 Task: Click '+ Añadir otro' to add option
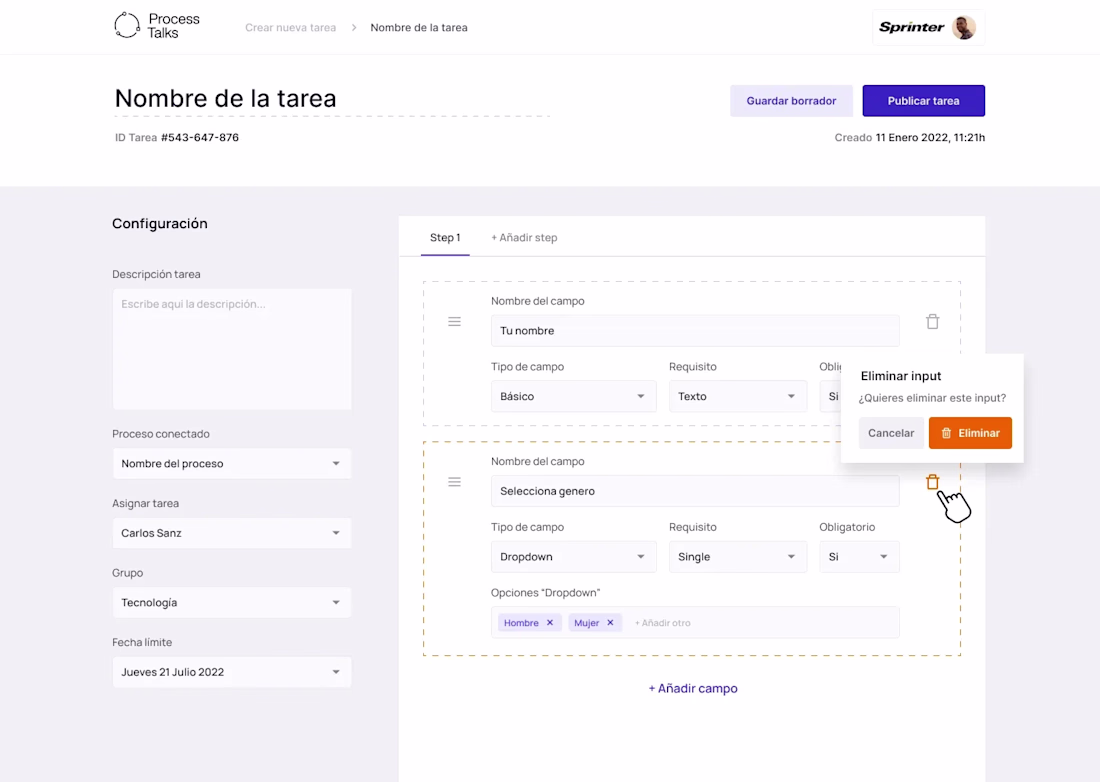pyautogui.click(x=662, y=623)
